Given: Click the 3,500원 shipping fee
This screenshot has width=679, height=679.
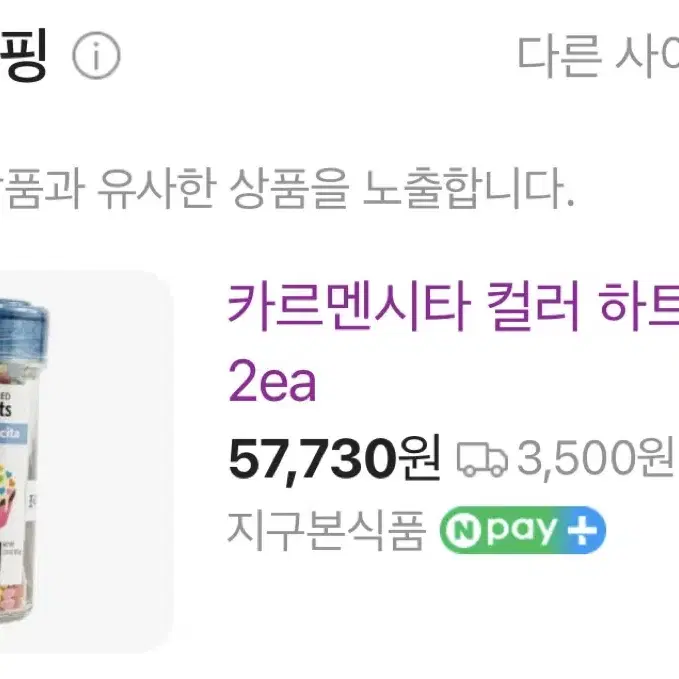Looking at the screenshot, I should coord(595,458).
